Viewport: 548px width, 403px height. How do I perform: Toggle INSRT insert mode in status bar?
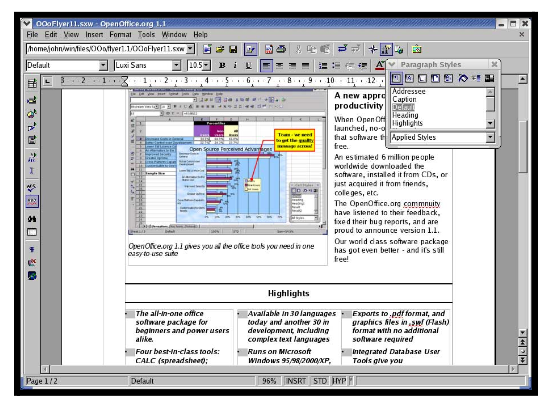coord(296,381)
